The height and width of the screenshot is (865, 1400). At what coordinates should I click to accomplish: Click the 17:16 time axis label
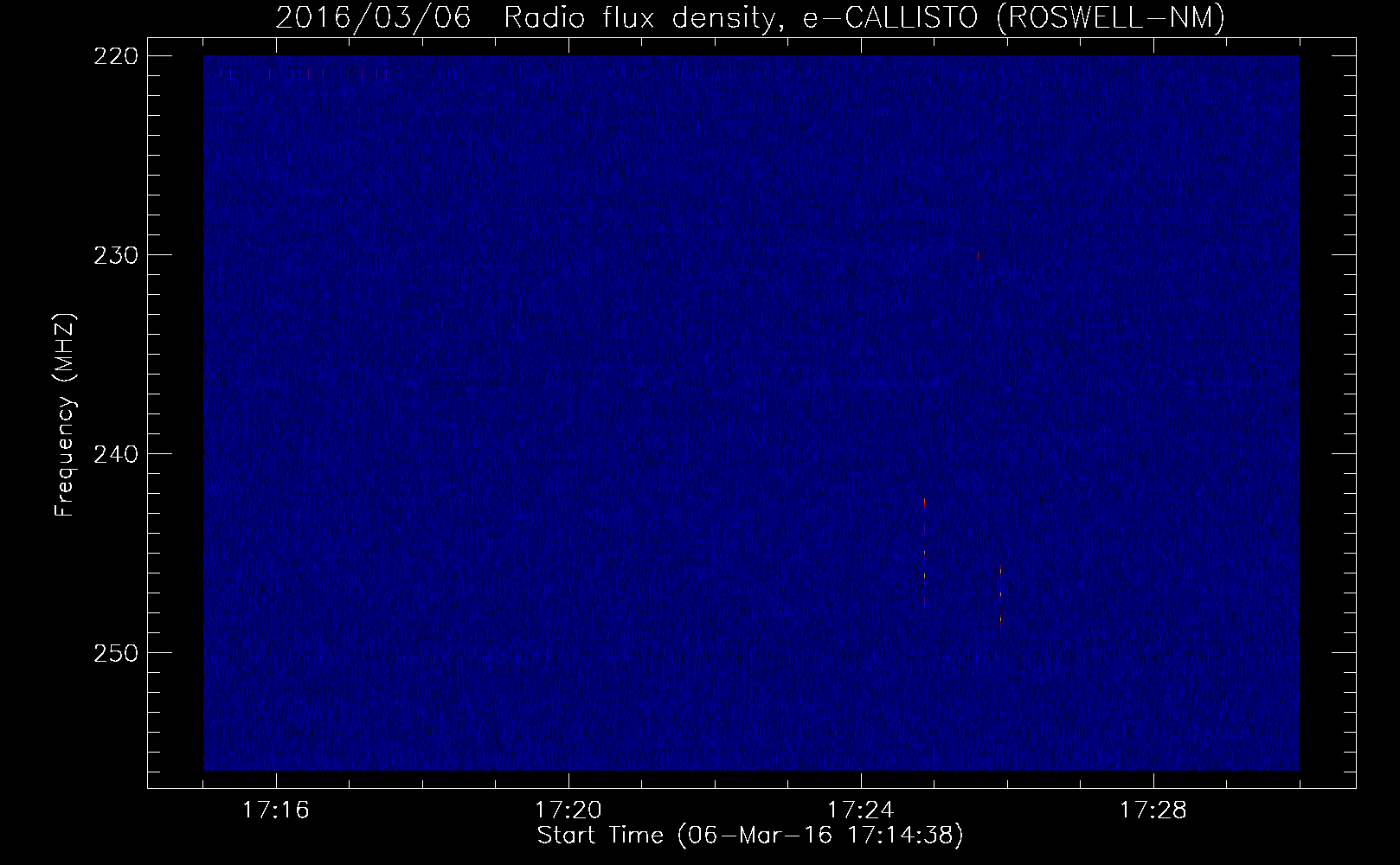tap(276, 811)
